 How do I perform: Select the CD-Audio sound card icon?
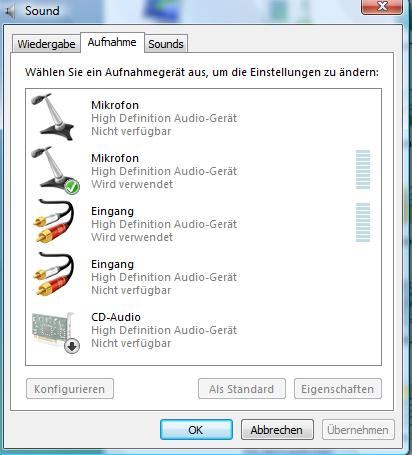tap(55, 332)
